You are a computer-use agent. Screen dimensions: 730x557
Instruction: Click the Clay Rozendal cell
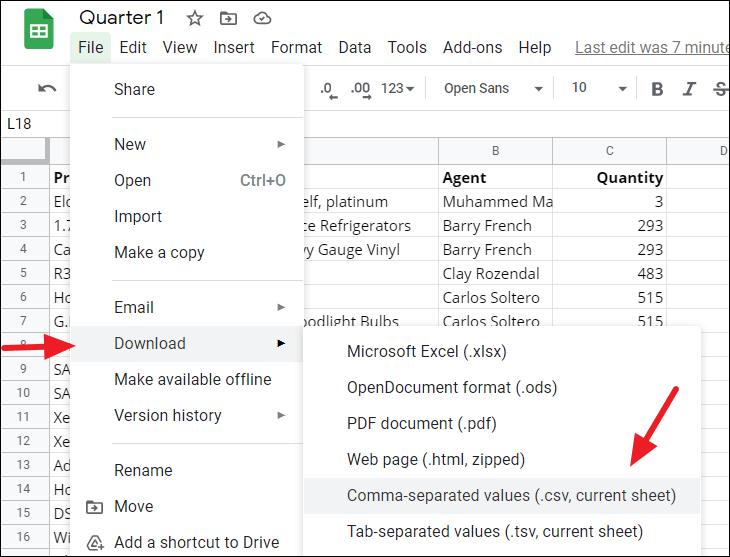pos(495,273)
